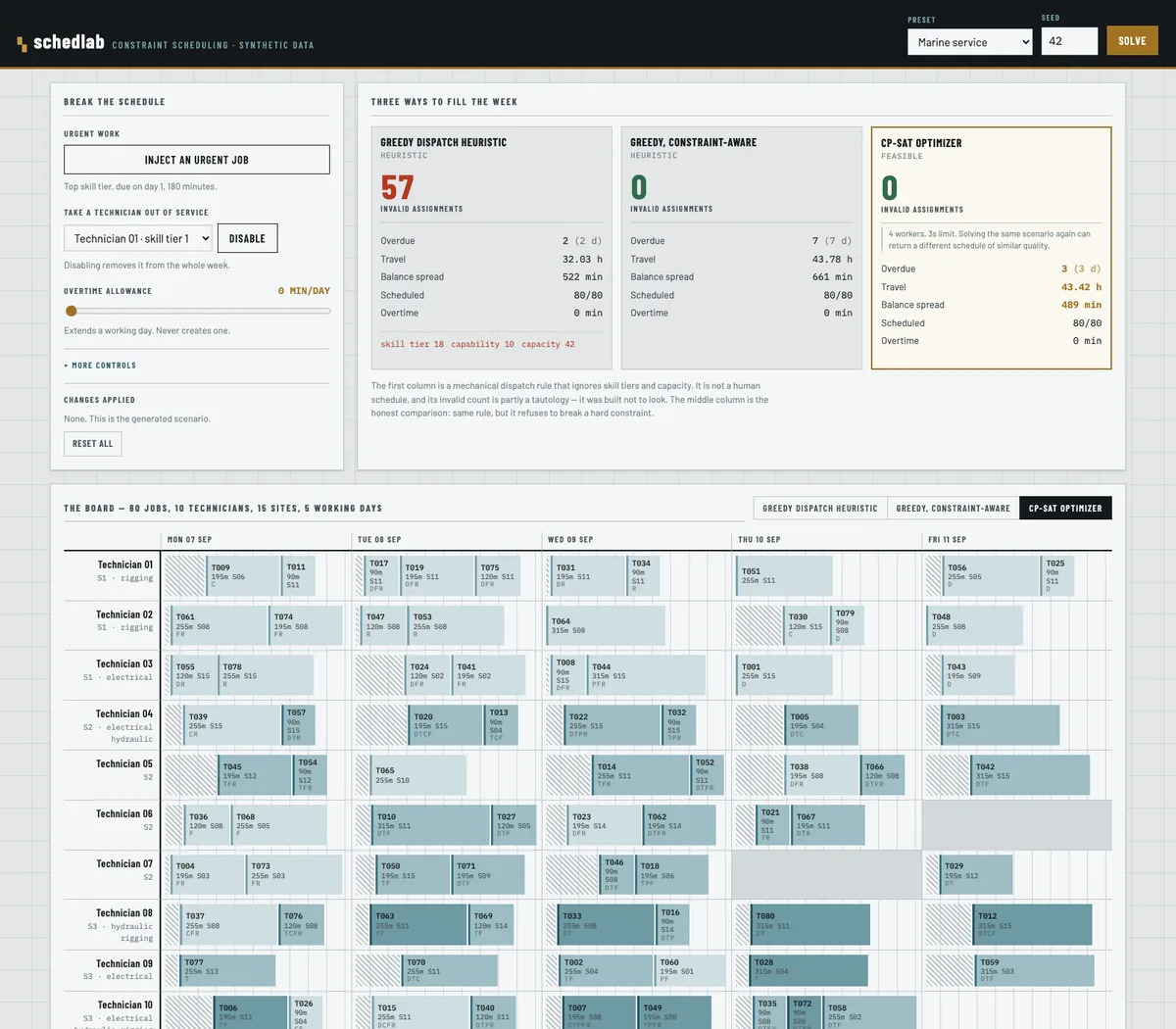The width and height of the screenshot is (1176, 1029).
Task: Click the WED 09 SEP column header
Action: (570, 540)
